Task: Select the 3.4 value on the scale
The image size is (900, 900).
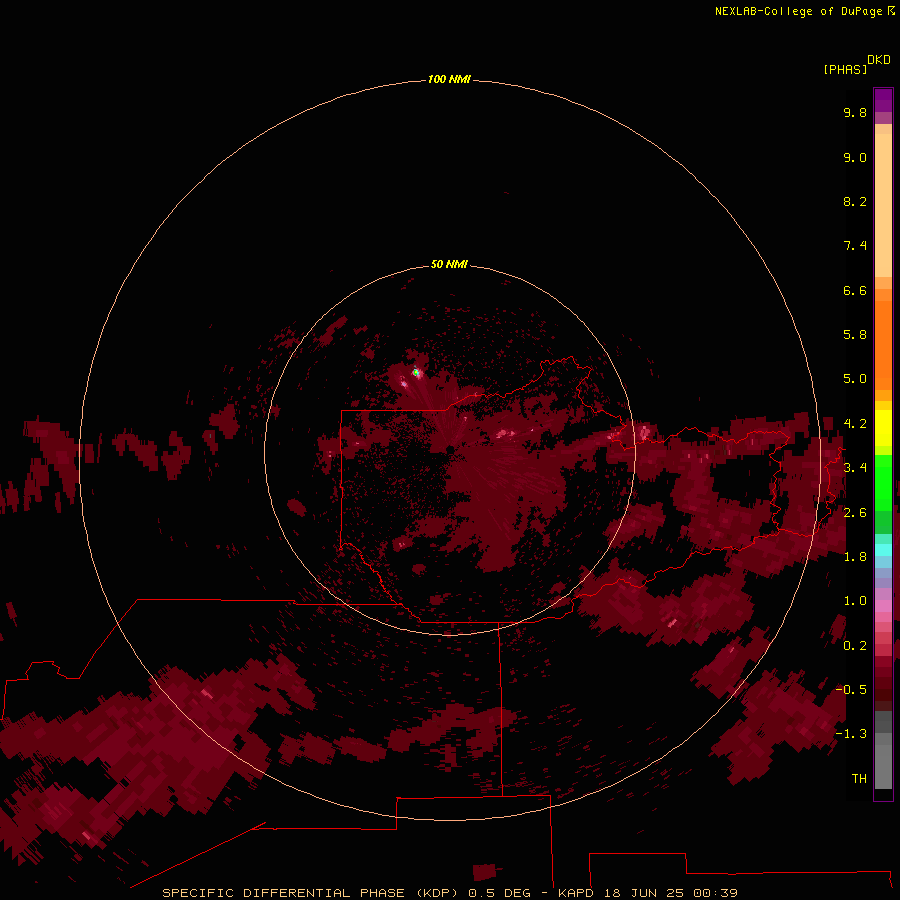Action: click(x=855, y=468)
